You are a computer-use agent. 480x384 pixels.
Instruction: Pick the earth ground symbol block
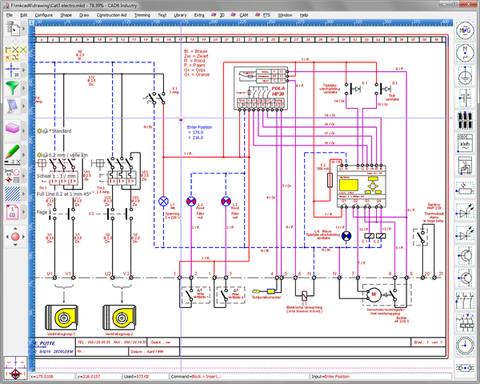465,76
